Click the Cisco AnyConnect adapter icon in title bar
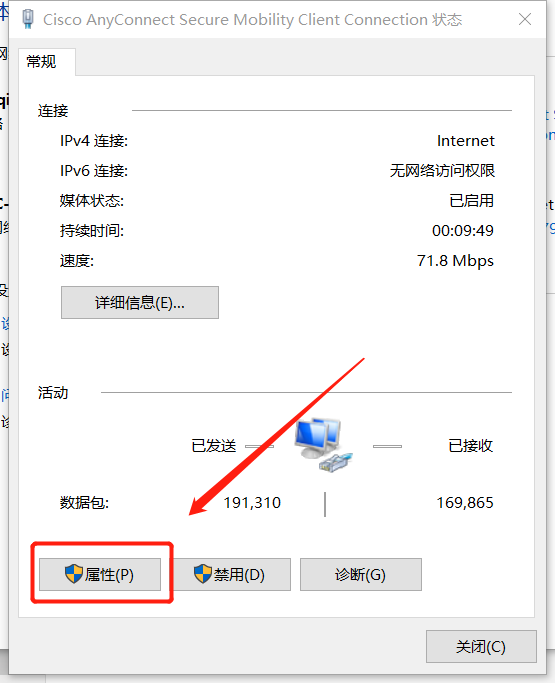The height and width of the screenshot is (683, 555). pos(28,20)
